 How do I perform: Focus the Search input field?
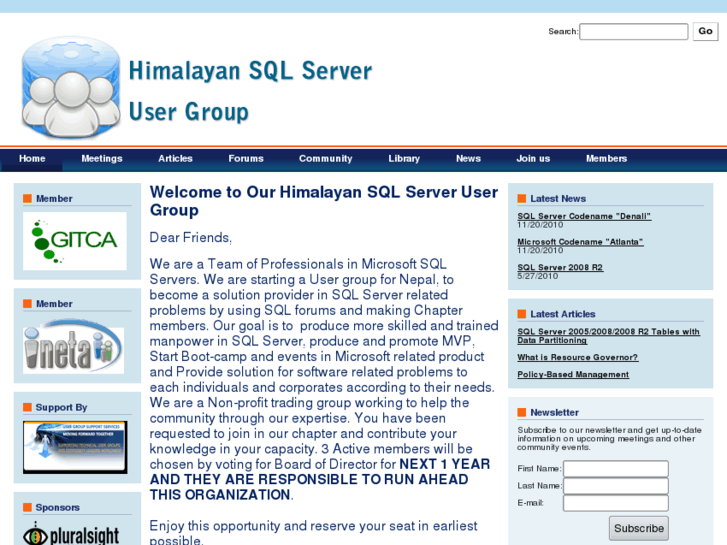click(633, 32)
